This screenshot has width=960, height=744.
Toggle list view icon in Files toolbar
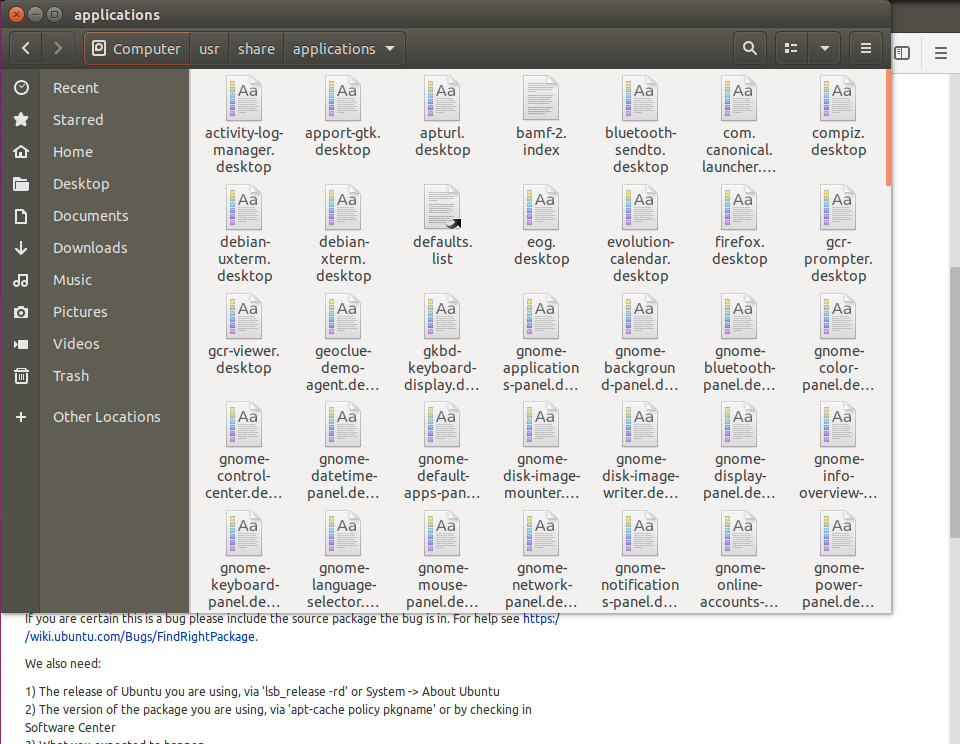(x=791, y=48)
